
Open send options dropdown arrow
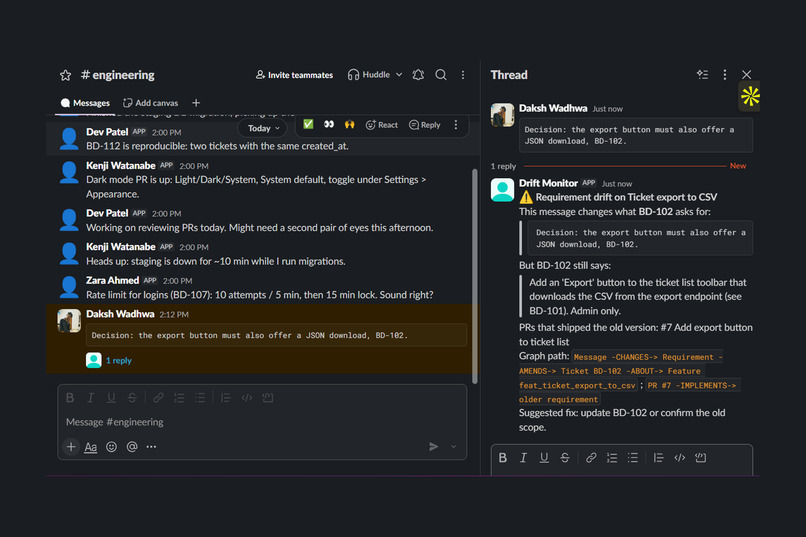(453, 447)
